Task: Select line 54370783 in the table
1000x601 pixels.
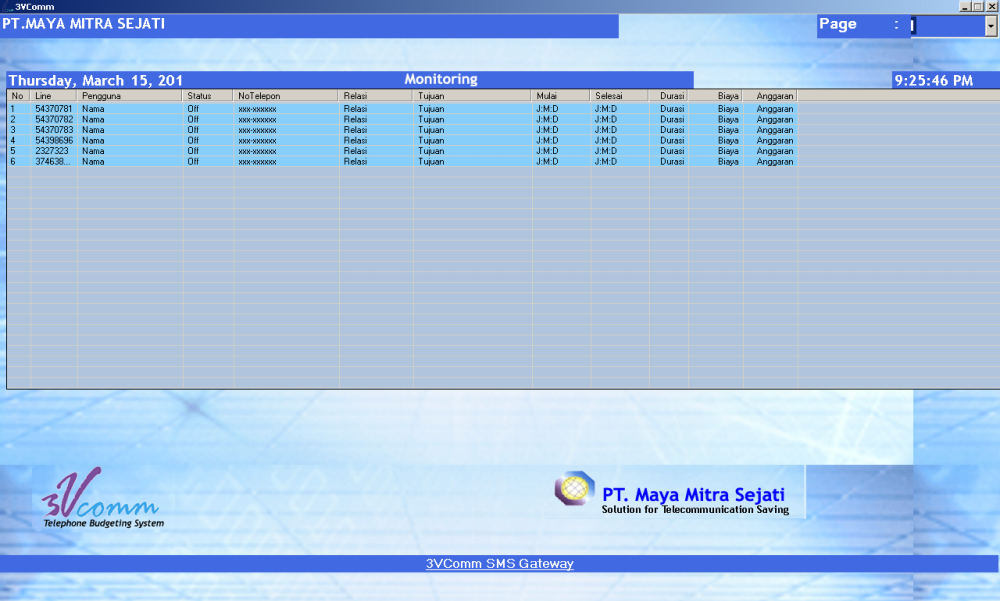Action: click(54, 130)
